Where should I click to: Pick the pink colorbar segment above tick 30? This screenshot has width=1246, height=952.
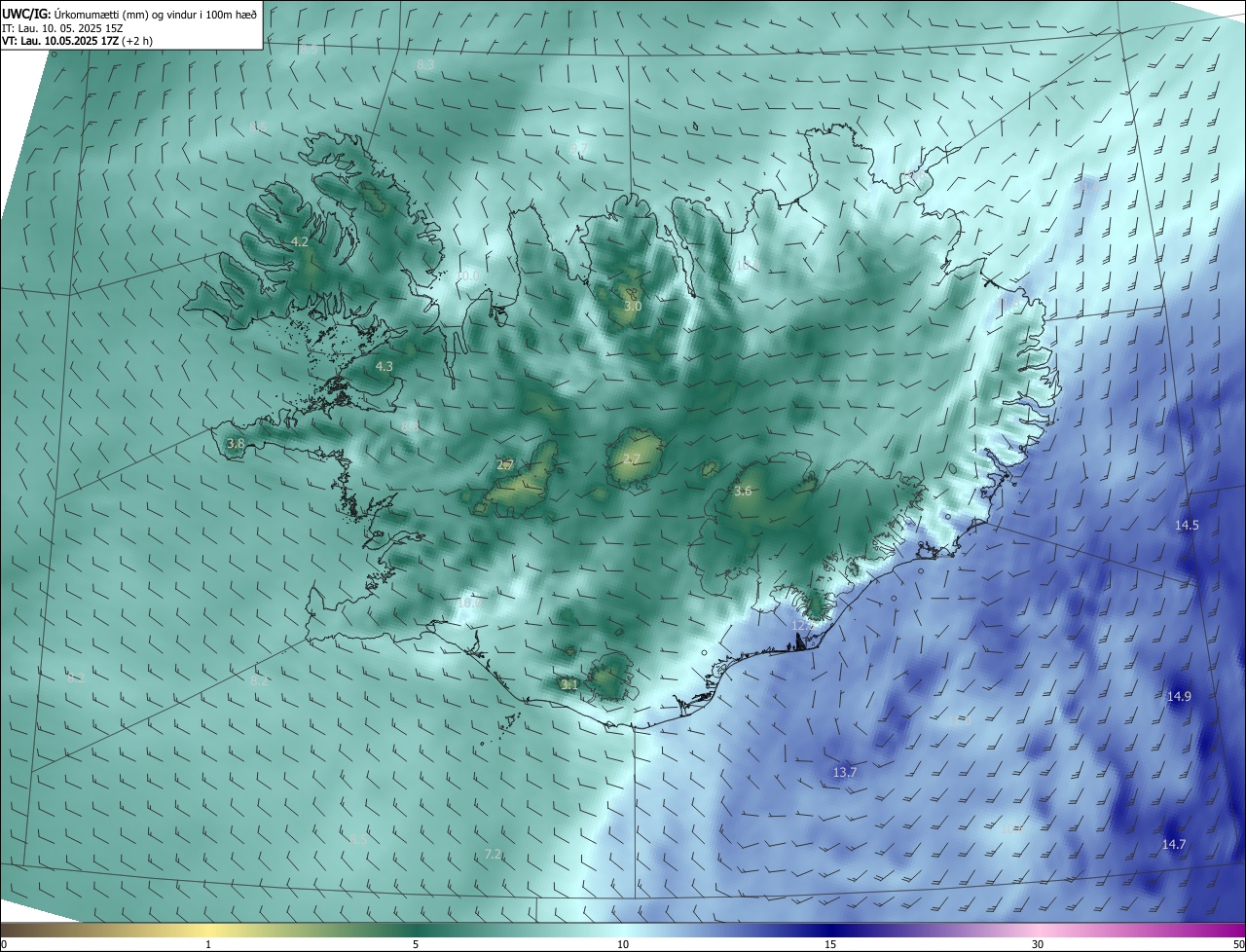(x=1038, y=930)
